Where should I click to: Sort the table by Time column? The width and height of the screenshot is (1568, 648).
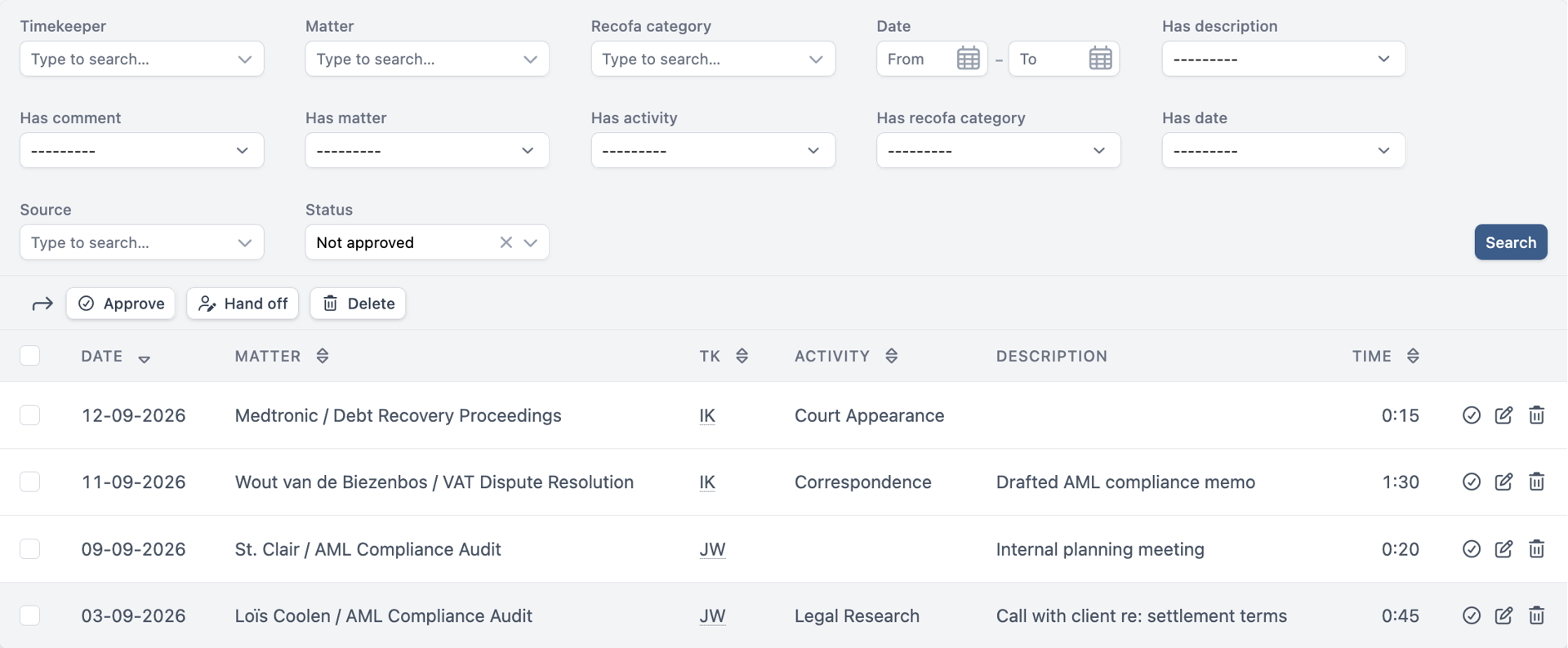1413,356
